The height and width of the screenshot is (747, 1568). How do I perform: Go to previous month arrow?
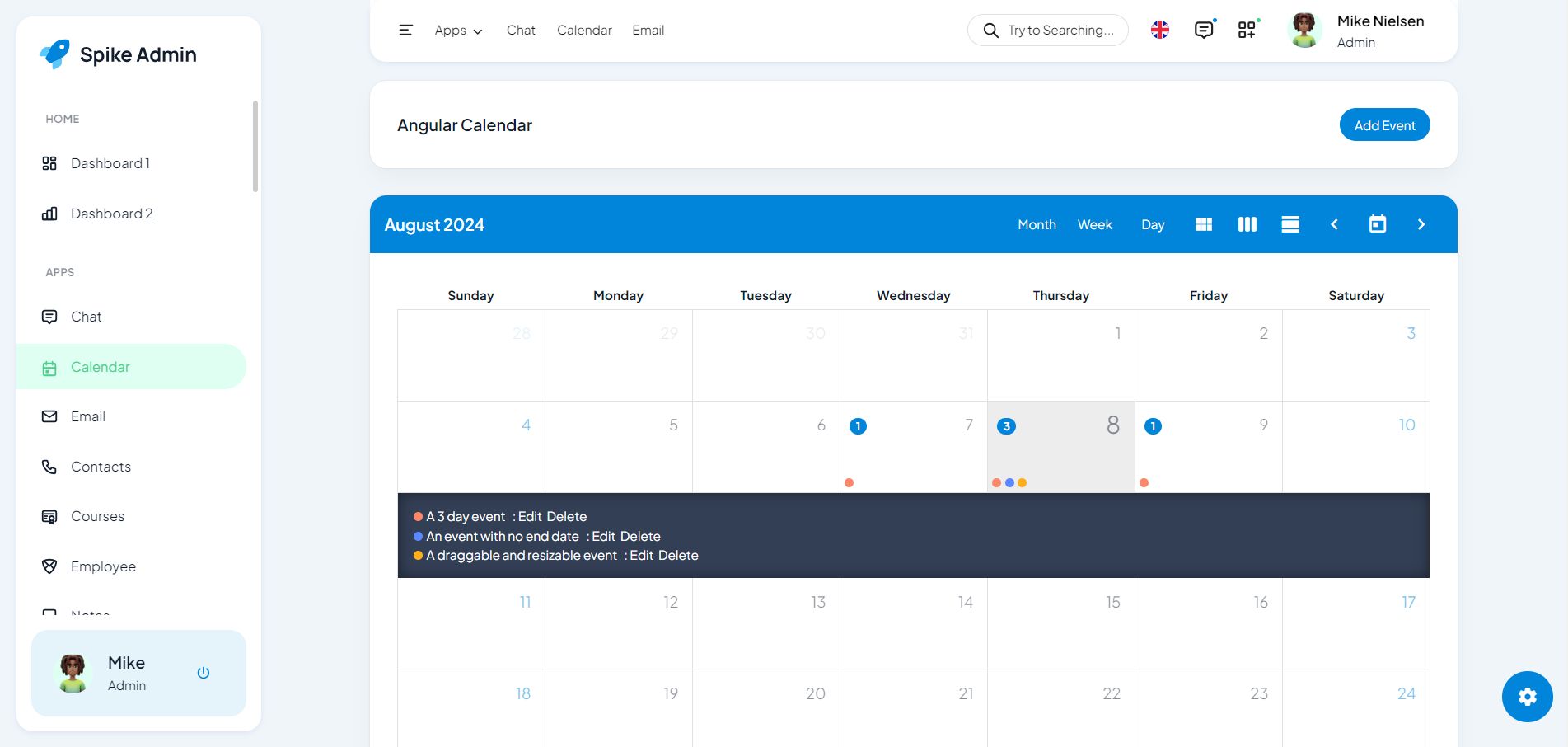tap(1334, 224)
